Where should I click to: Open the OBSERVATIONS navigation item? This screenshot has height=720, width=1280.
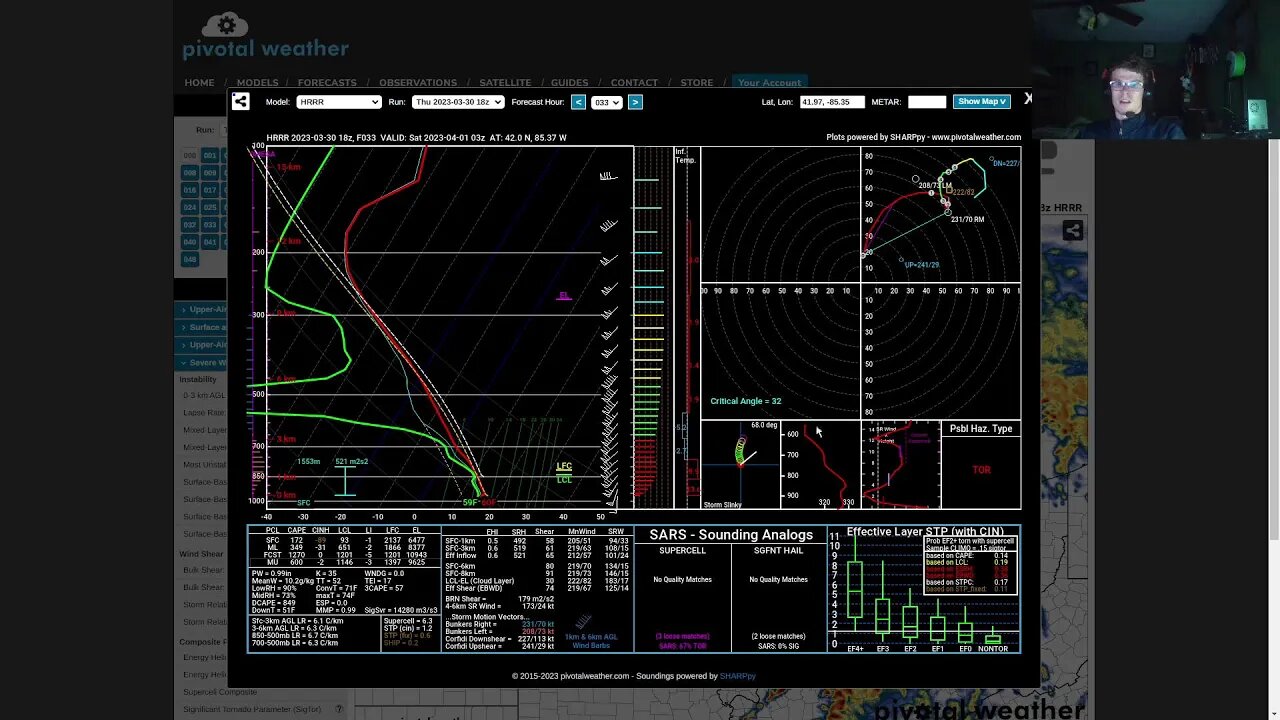(418, 83)
